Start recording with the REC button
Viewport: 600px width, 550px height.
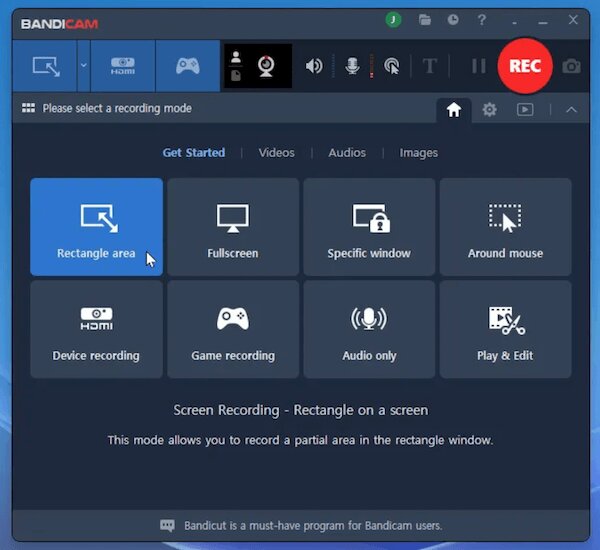click(x=525, y=66)
